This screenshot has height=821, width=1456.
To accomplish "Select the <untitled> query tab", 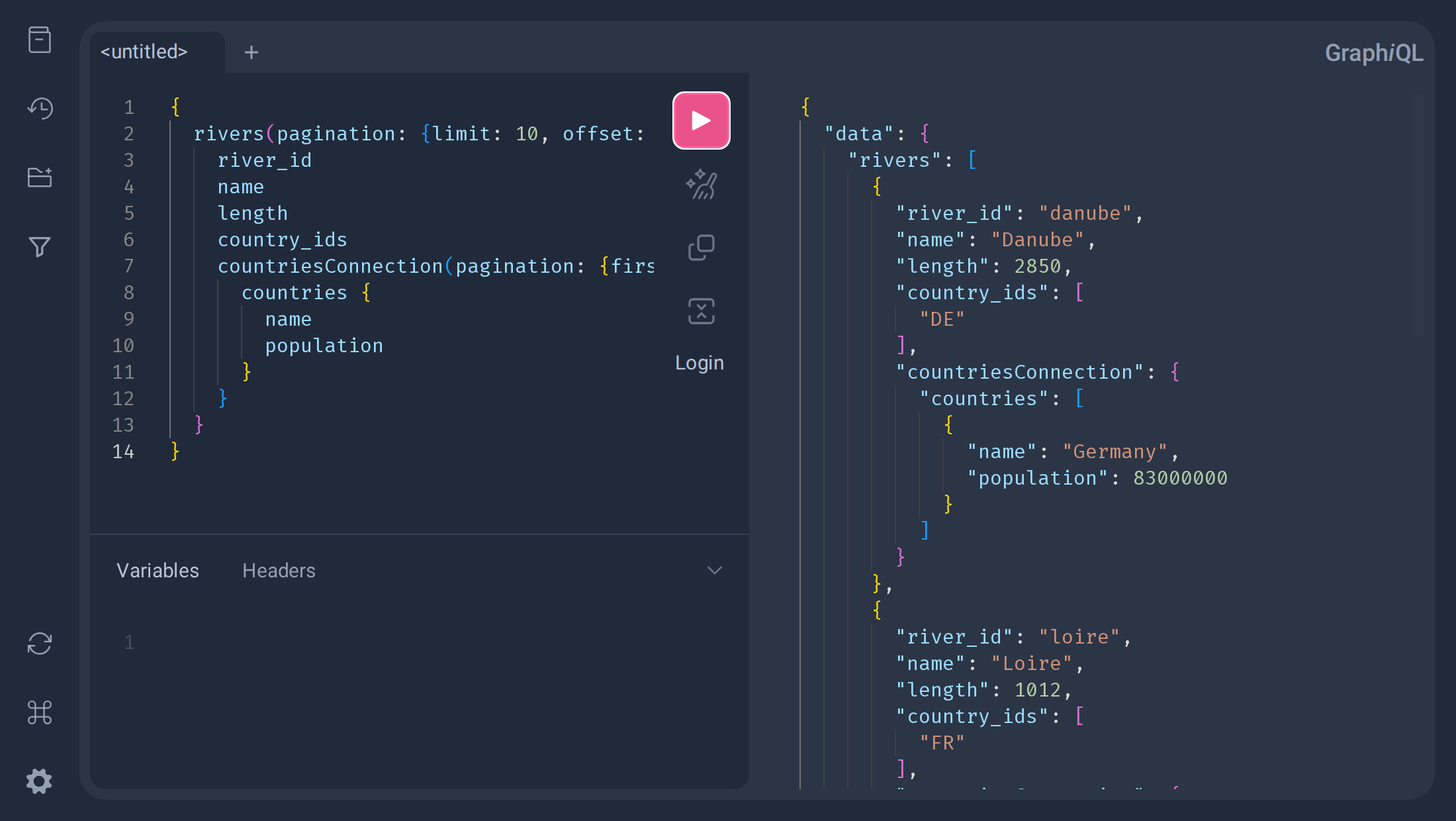I will (144, 52).
